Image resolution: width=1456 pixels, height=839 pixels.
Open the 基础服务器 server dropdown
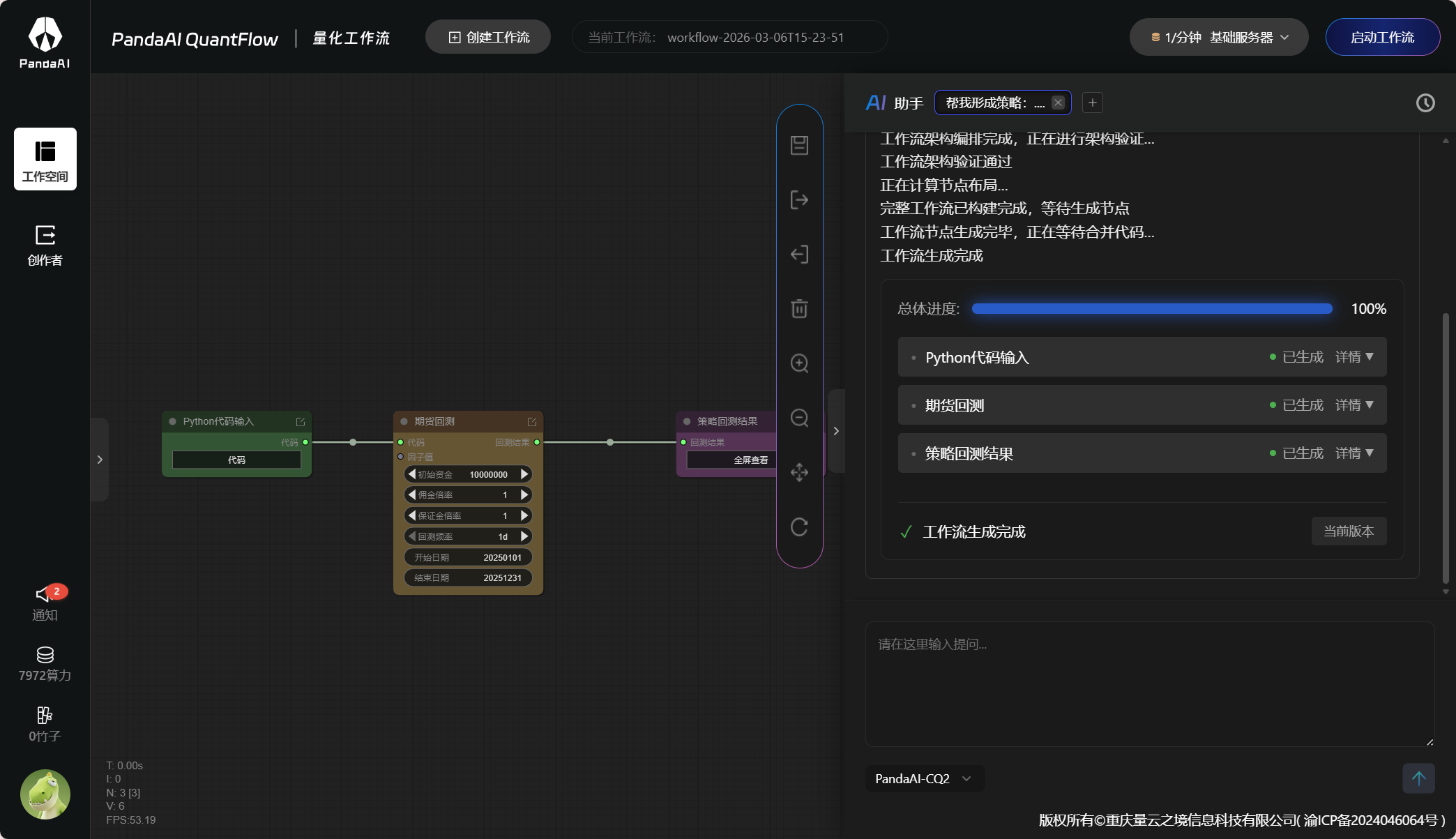pos(1219,38)
